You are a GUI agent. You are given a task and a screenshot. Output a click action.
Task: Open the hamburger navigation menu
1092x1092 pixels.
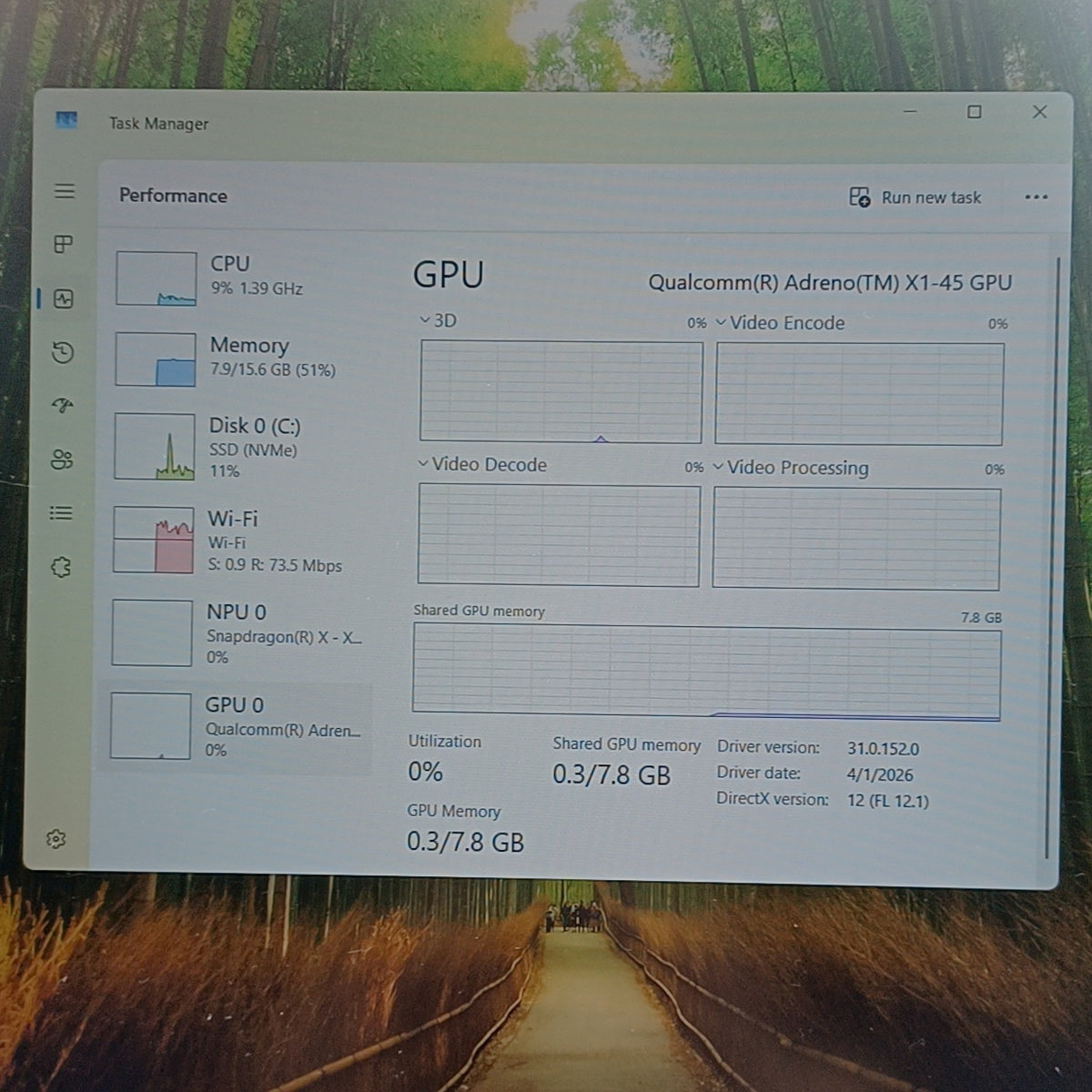pos(64,191)
